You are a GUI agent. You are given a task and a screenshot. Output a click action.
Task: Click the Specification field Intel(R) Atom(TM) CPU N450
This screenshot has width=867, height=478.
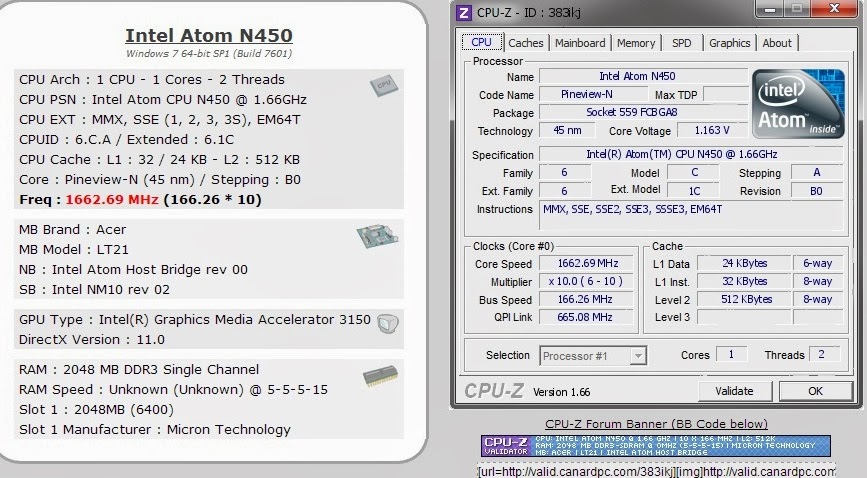click(691, 154)
